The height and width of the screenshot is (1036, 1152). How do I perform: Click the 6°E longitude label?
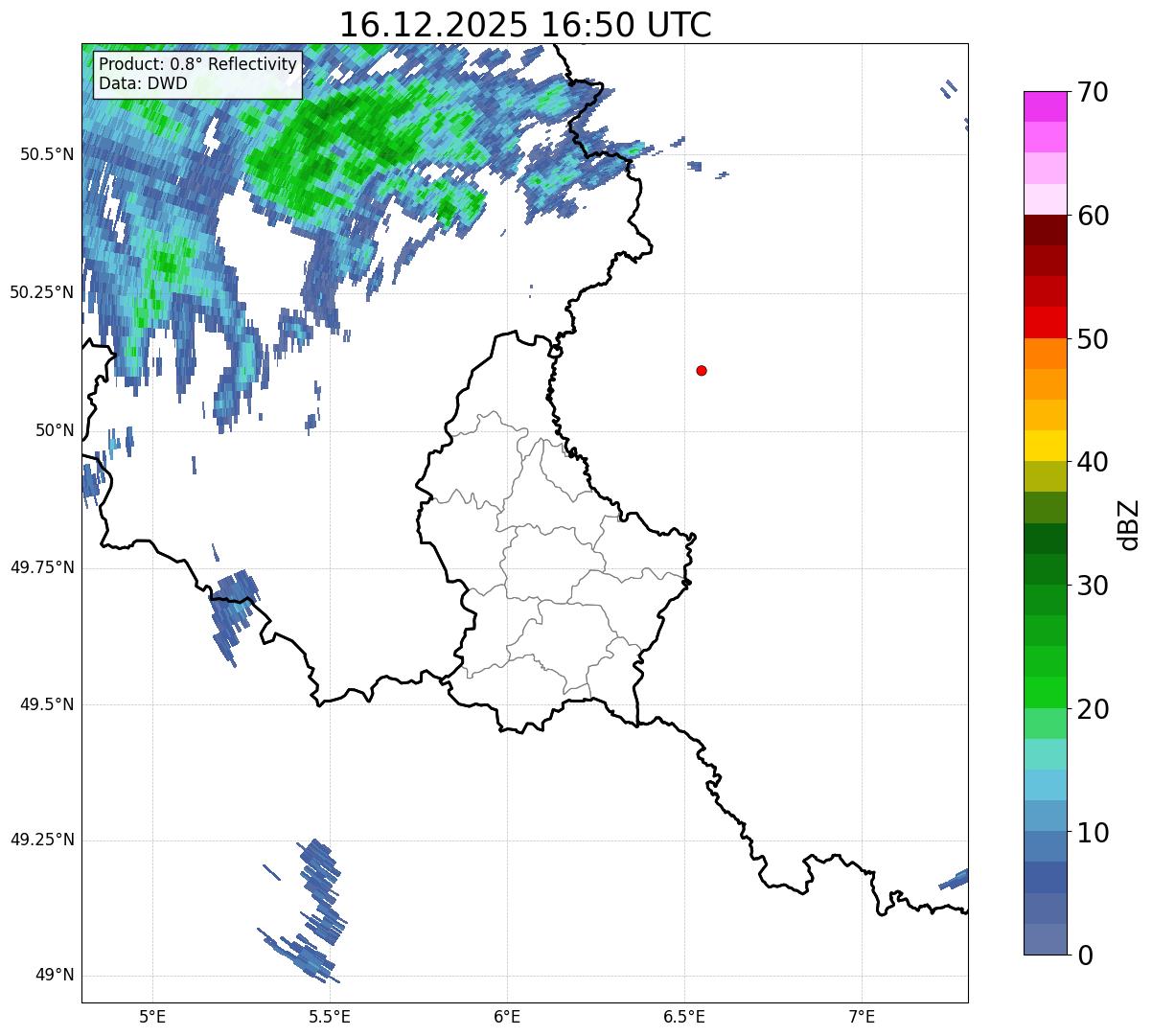(x=507, y=1016)
